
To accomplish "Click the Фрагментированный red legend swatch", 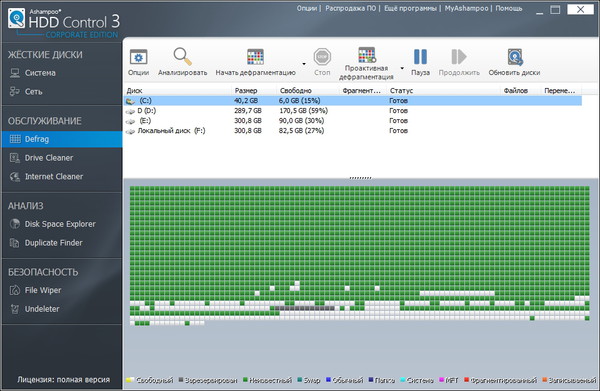I will [466, 380].
